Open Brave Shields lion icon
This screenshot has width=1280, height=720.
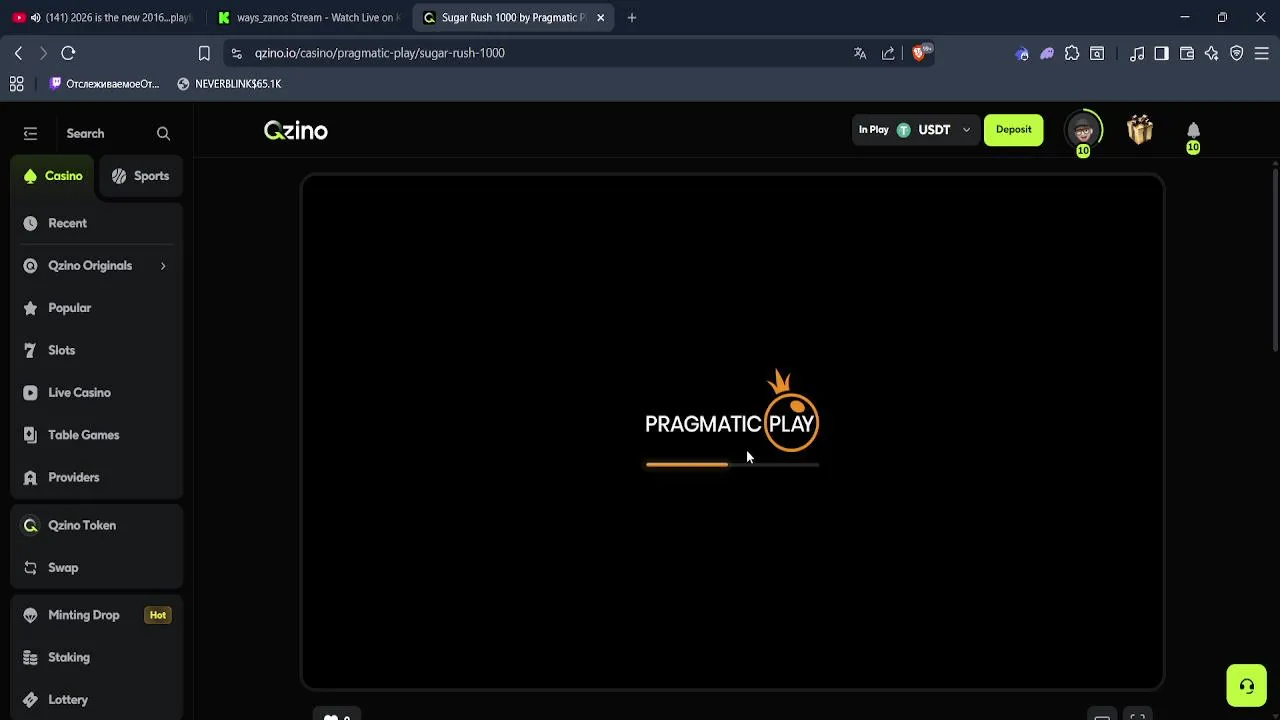coord(919,53)
